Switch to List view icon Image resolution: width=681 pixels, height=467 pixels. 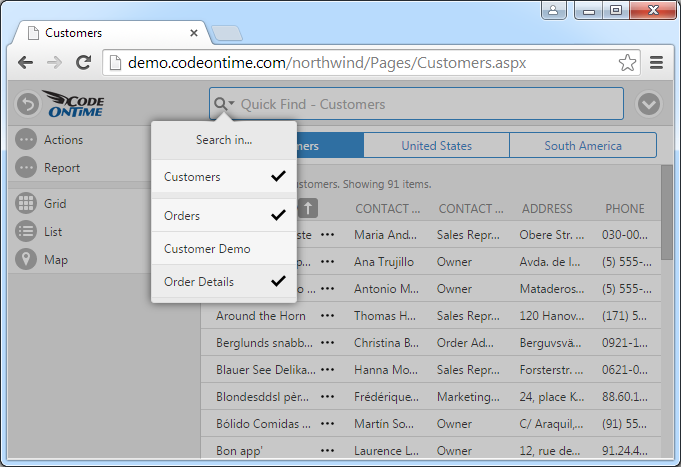click(x=28, y=232)
